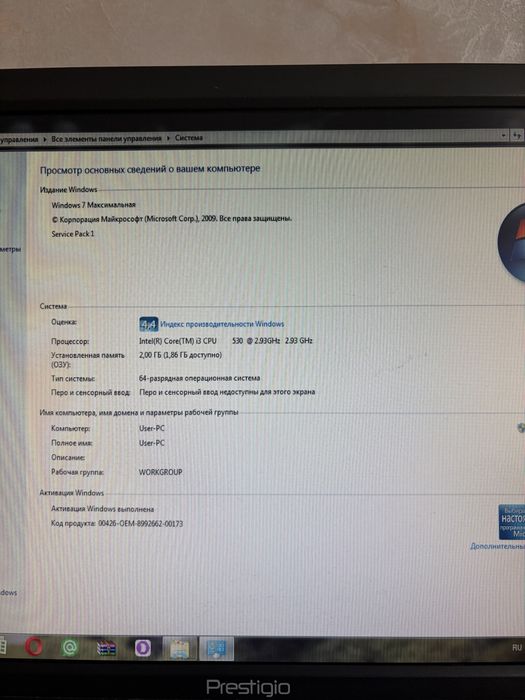Click the 'Система' breadcrumb item

click(188, 138)
